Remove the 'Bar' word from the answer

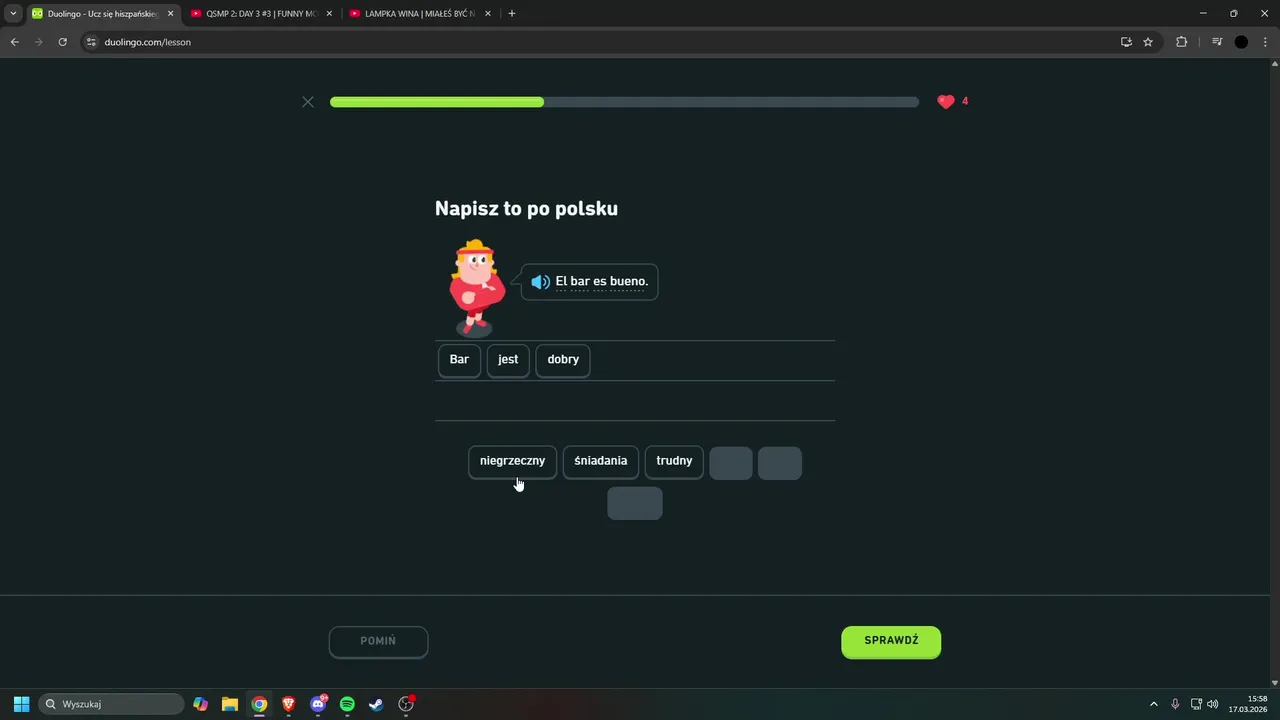tap(459, 360)
